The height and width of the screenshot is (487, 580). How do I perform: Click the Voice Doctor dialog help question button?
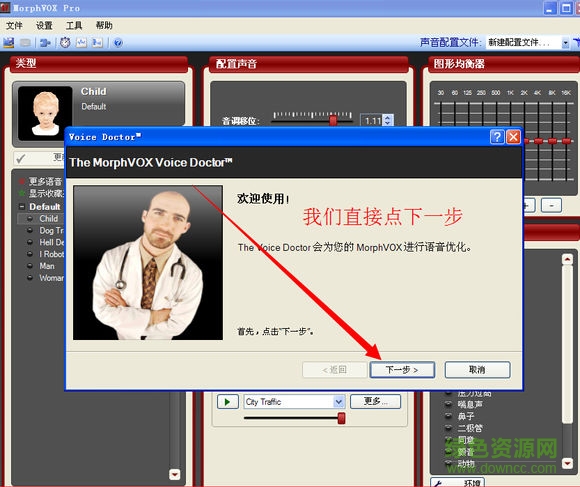pos(497,137)
